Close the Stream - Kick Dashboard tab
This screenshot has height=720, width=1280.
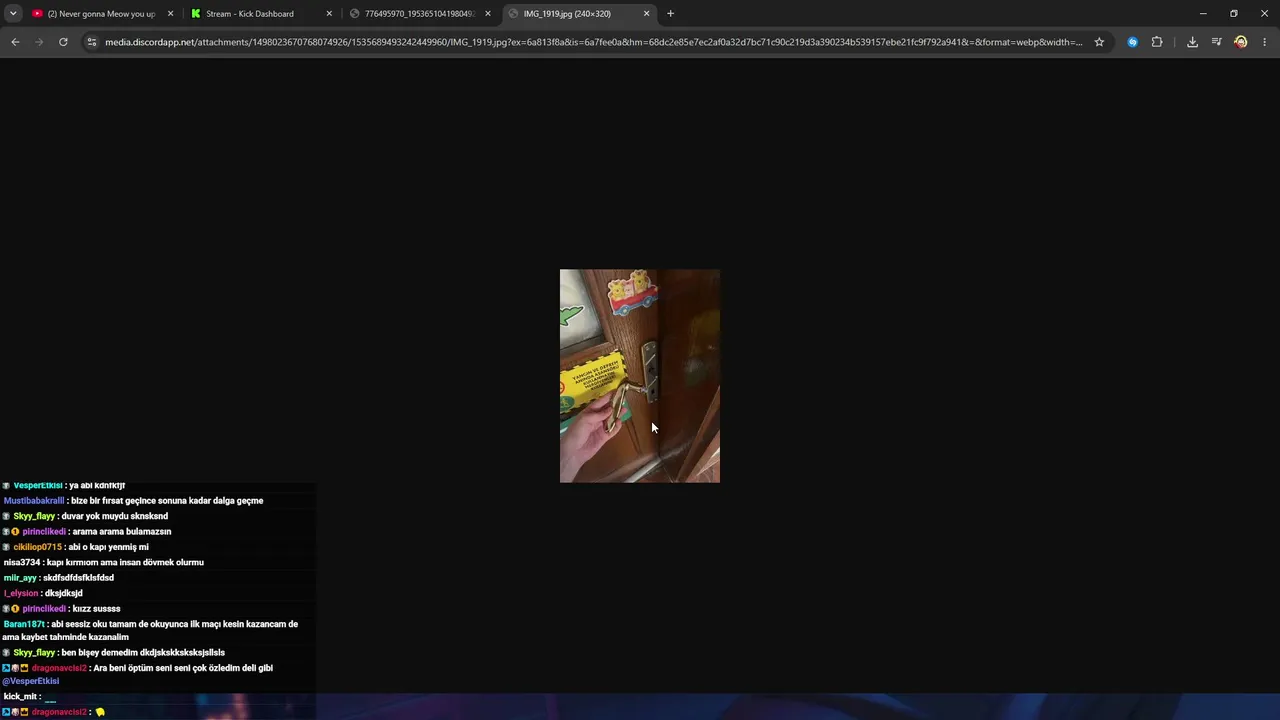tap(329, 14)
